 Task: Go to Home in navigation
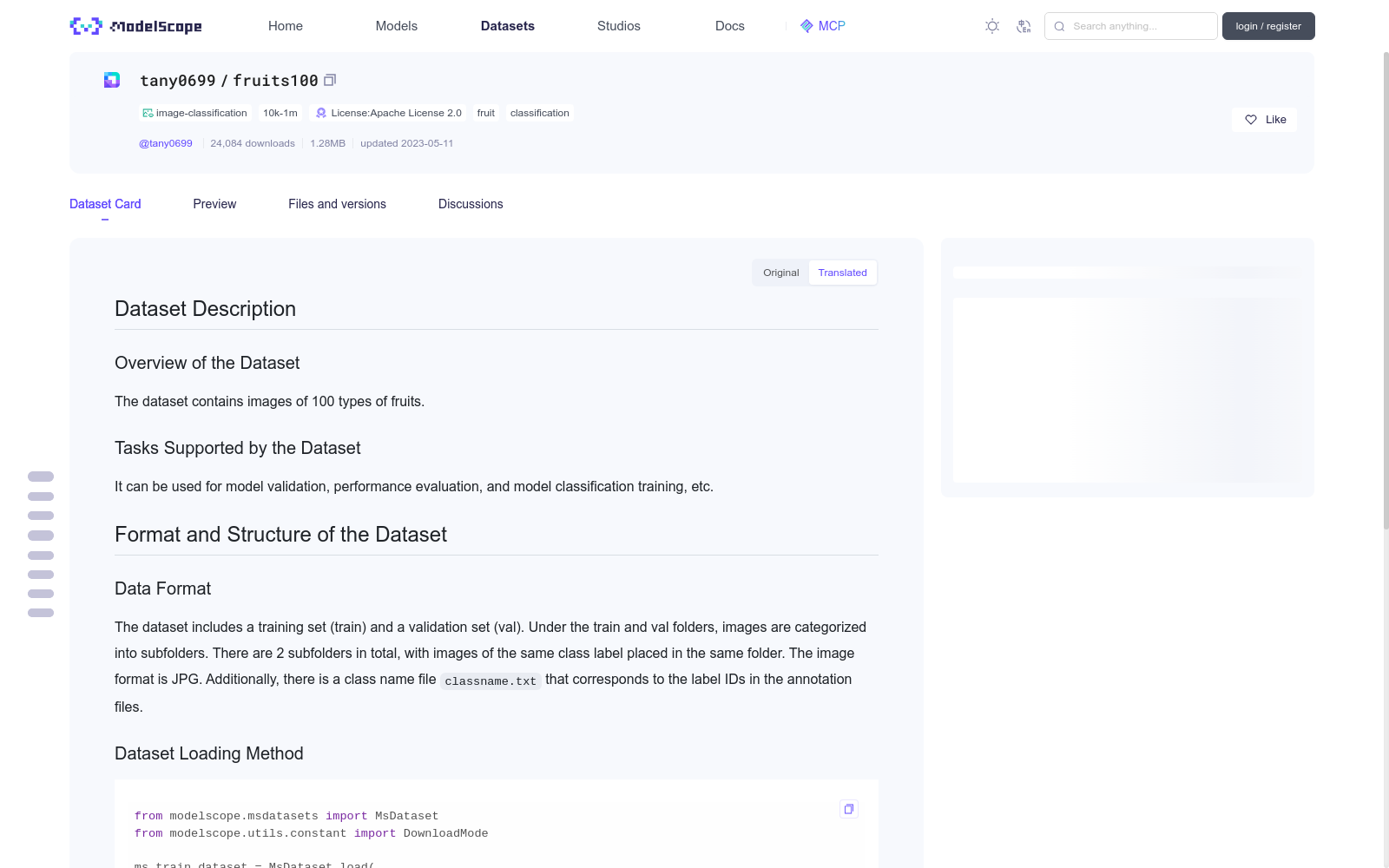pyautogui.click(x=286, y=26)
